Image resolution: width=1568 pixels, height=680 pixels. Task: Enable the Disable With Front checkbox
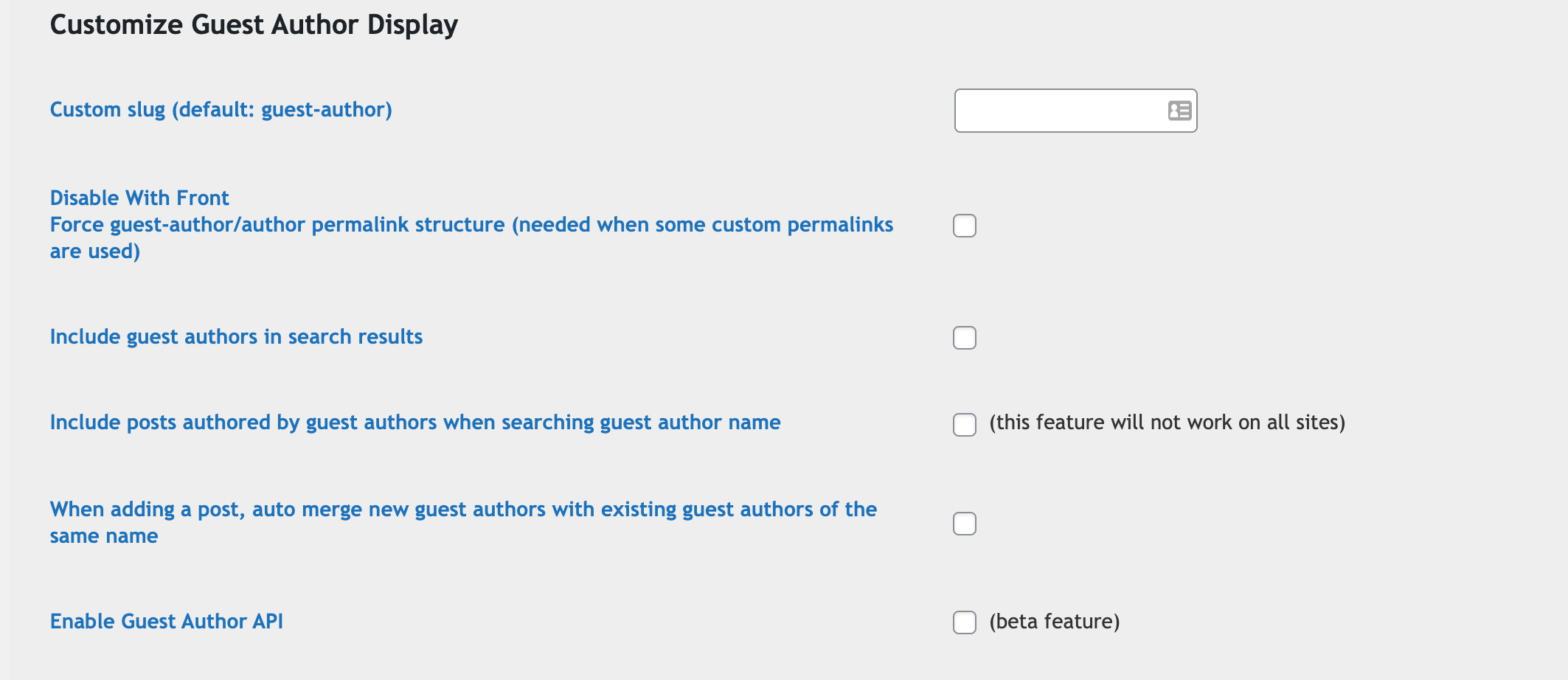point(965,226)
